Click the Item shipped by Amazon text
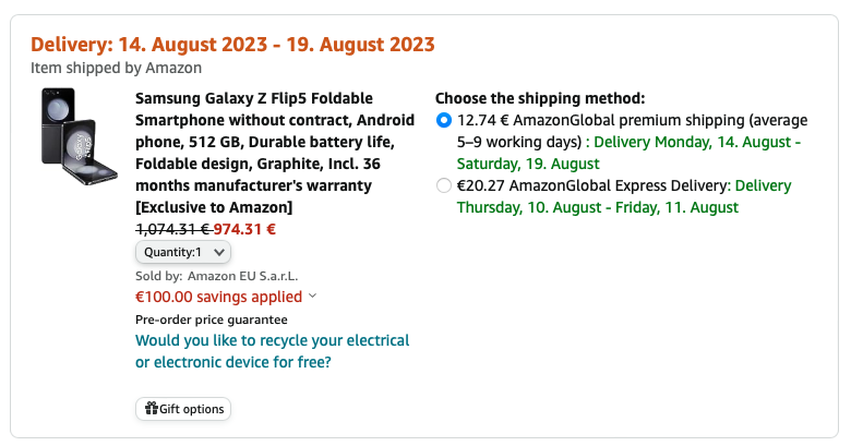 [116, 68]
